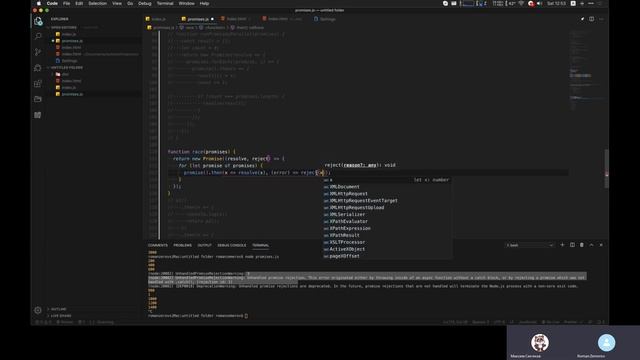Select the Terminal panel tab

point(260,245)
